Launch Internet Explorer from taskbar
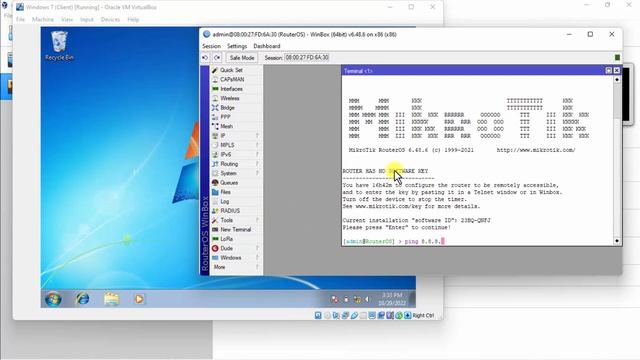The image size is (640, 360). pos(82,299)
